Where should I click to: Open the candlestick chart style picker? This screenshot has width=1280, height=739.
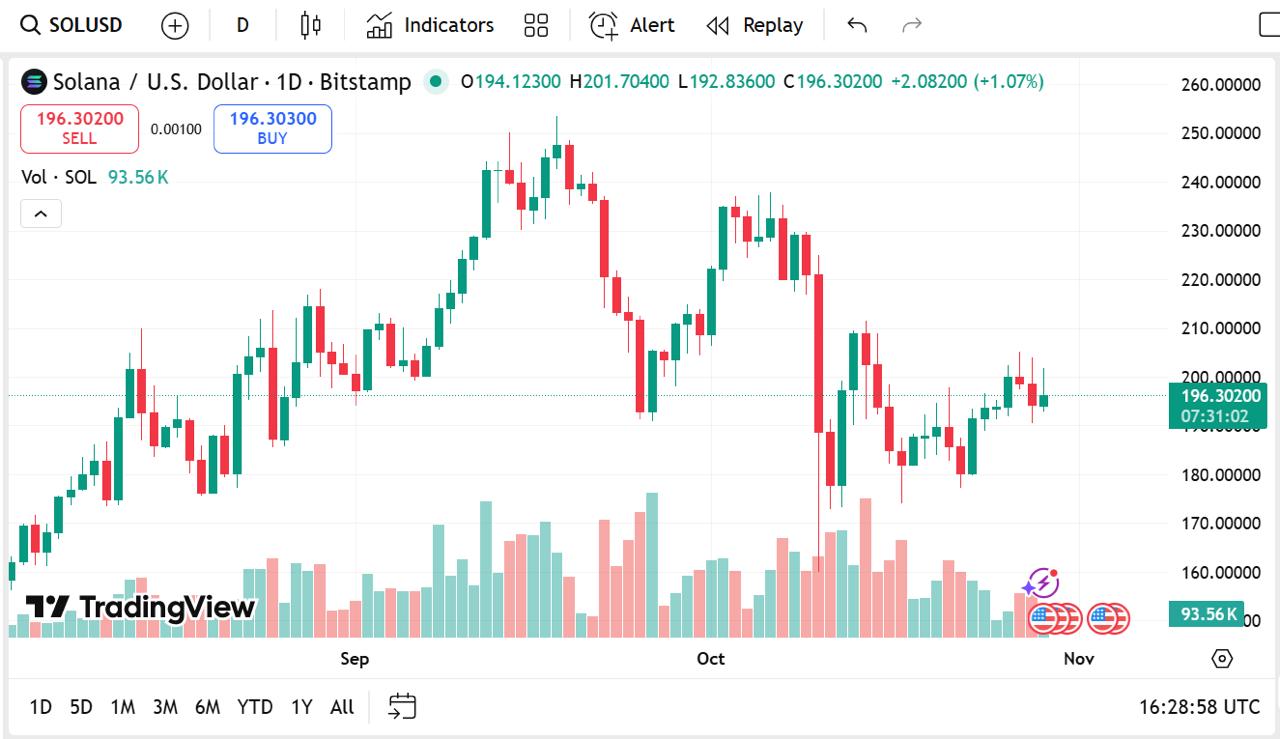(310, 25)
